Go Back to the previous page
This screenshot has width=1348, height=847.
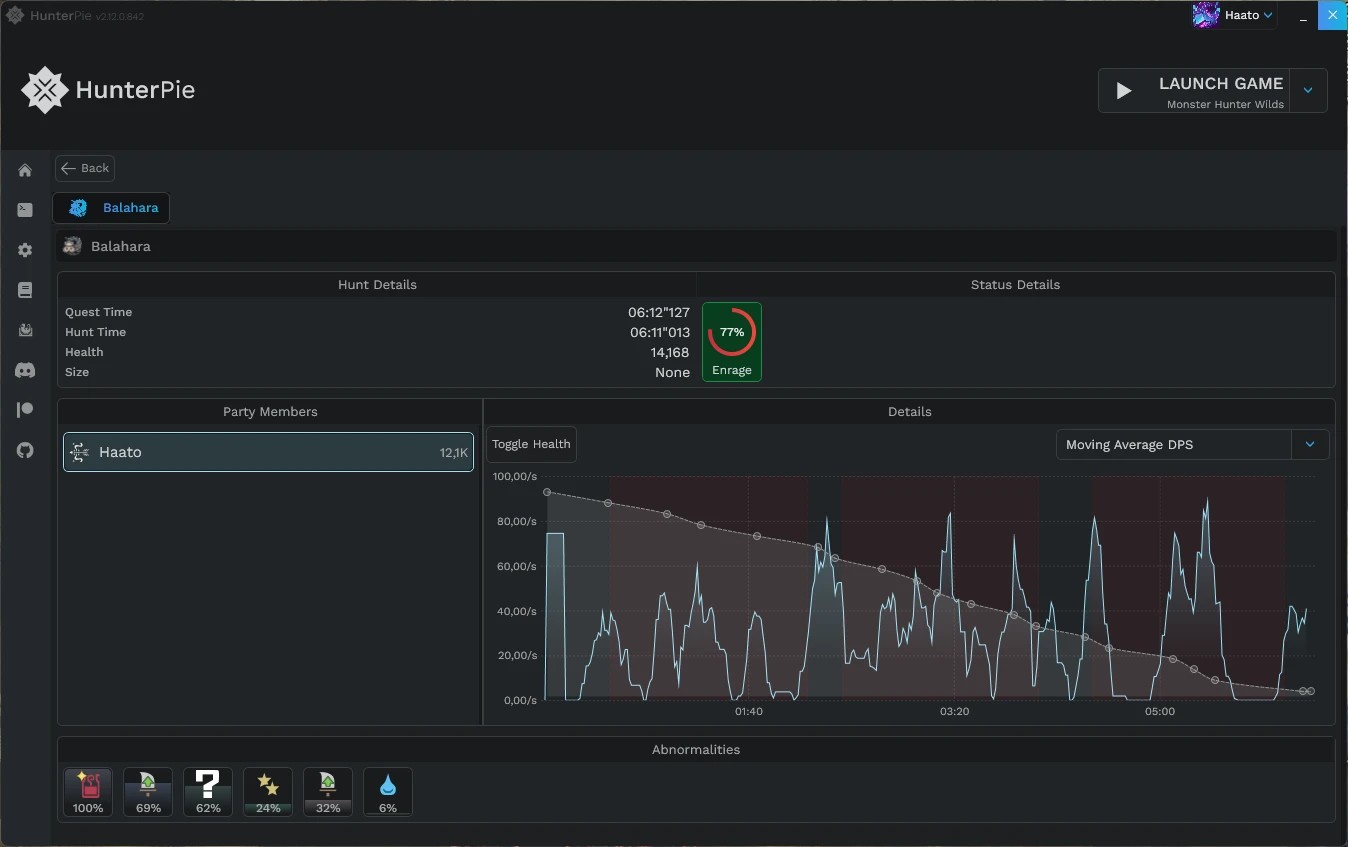point(85,168)
